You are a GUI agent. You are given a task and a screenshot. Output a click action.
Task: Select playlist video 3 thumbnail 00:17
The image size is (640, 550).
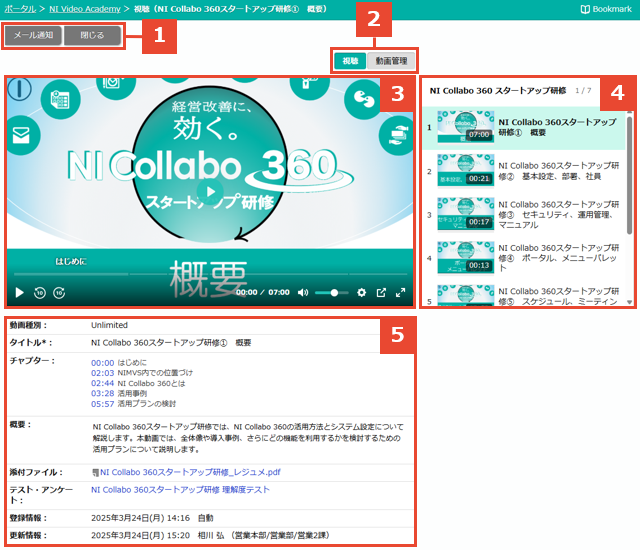coord(466,214)
